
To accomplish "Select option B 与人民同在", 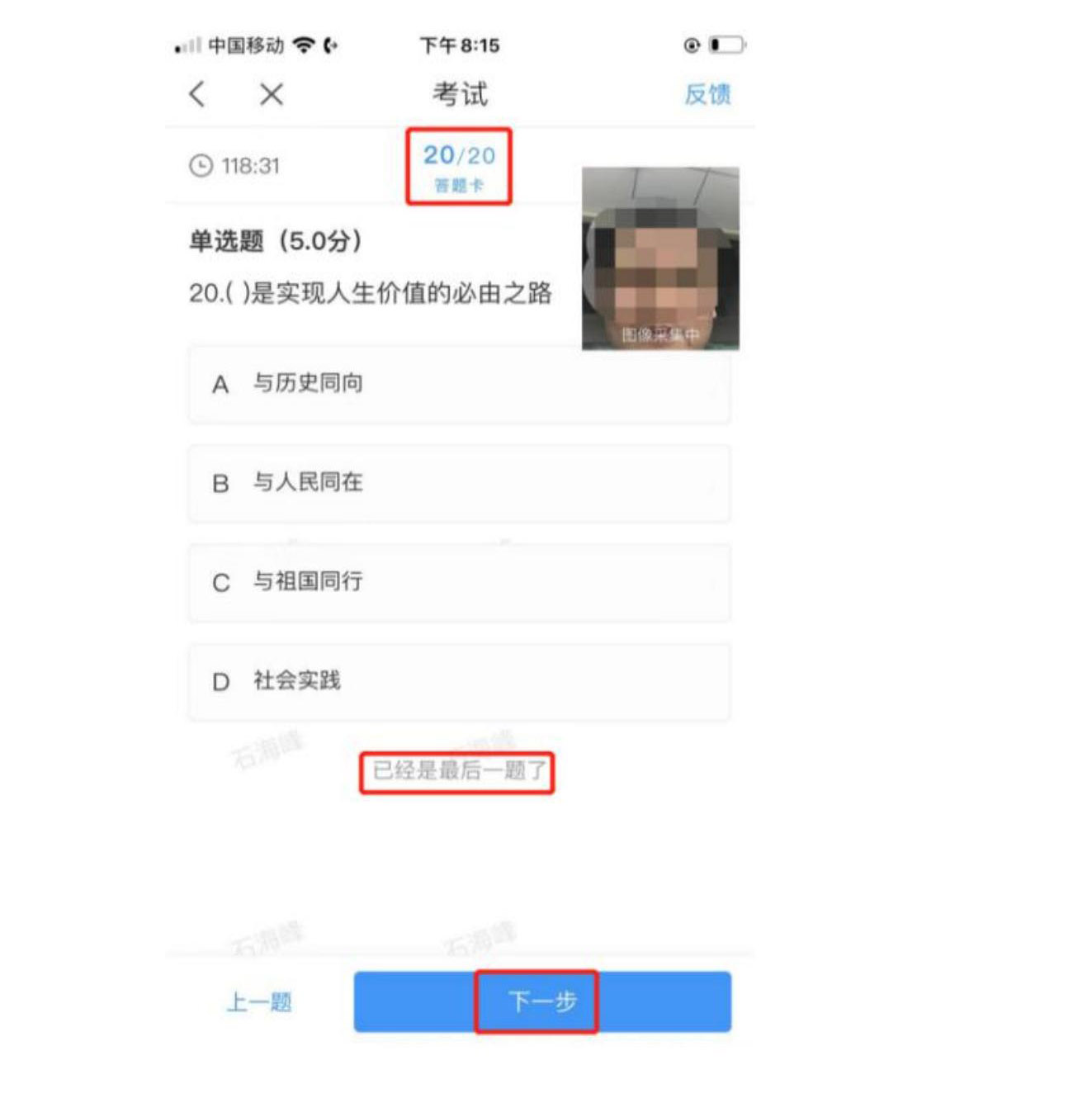I will pos(459,483).
